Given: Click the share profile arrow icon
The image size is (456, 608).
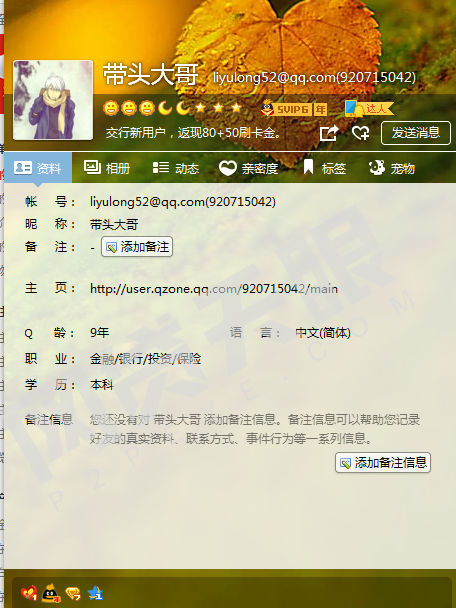Looking at the screenshot, I should [x=329, y=133].
